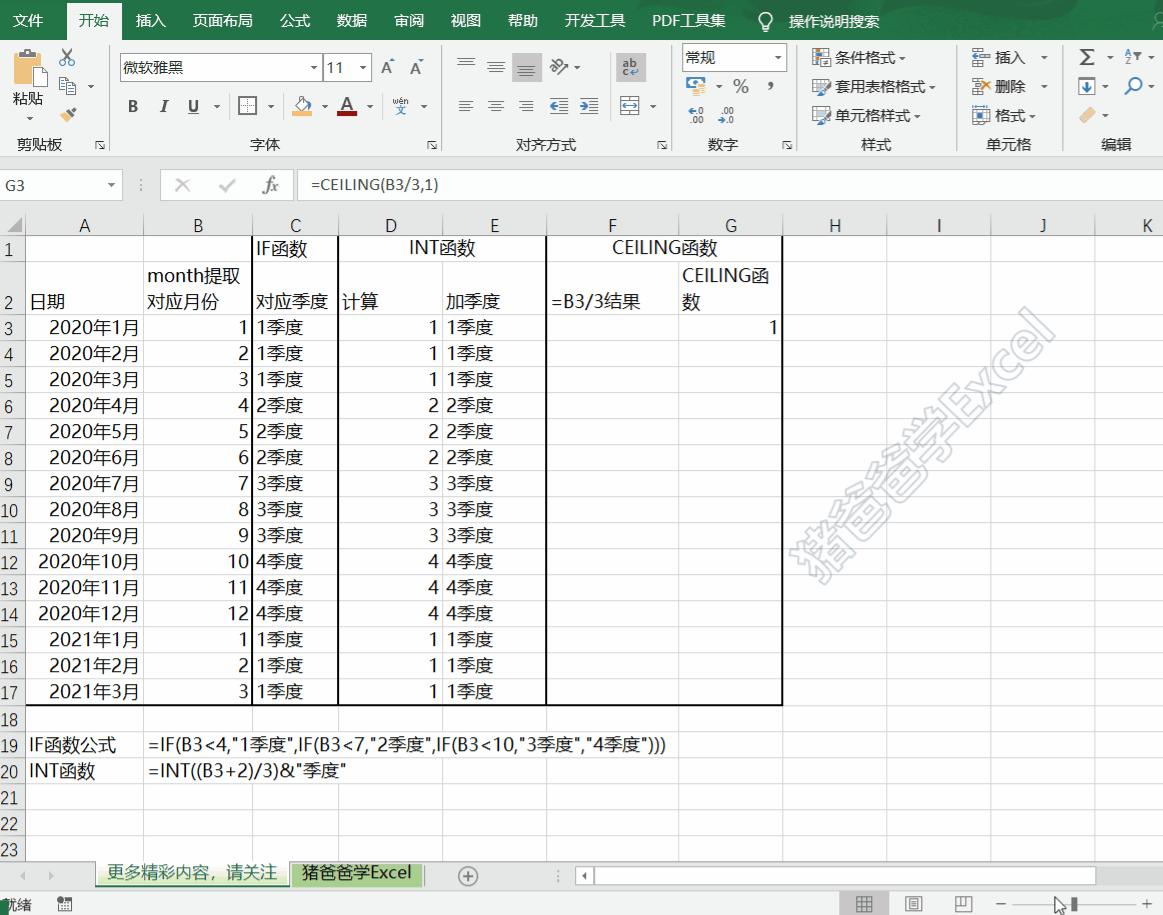Screen dimensions: 1163x915
Task: Click the 插入 cells button
Action: tap(999, 57)
